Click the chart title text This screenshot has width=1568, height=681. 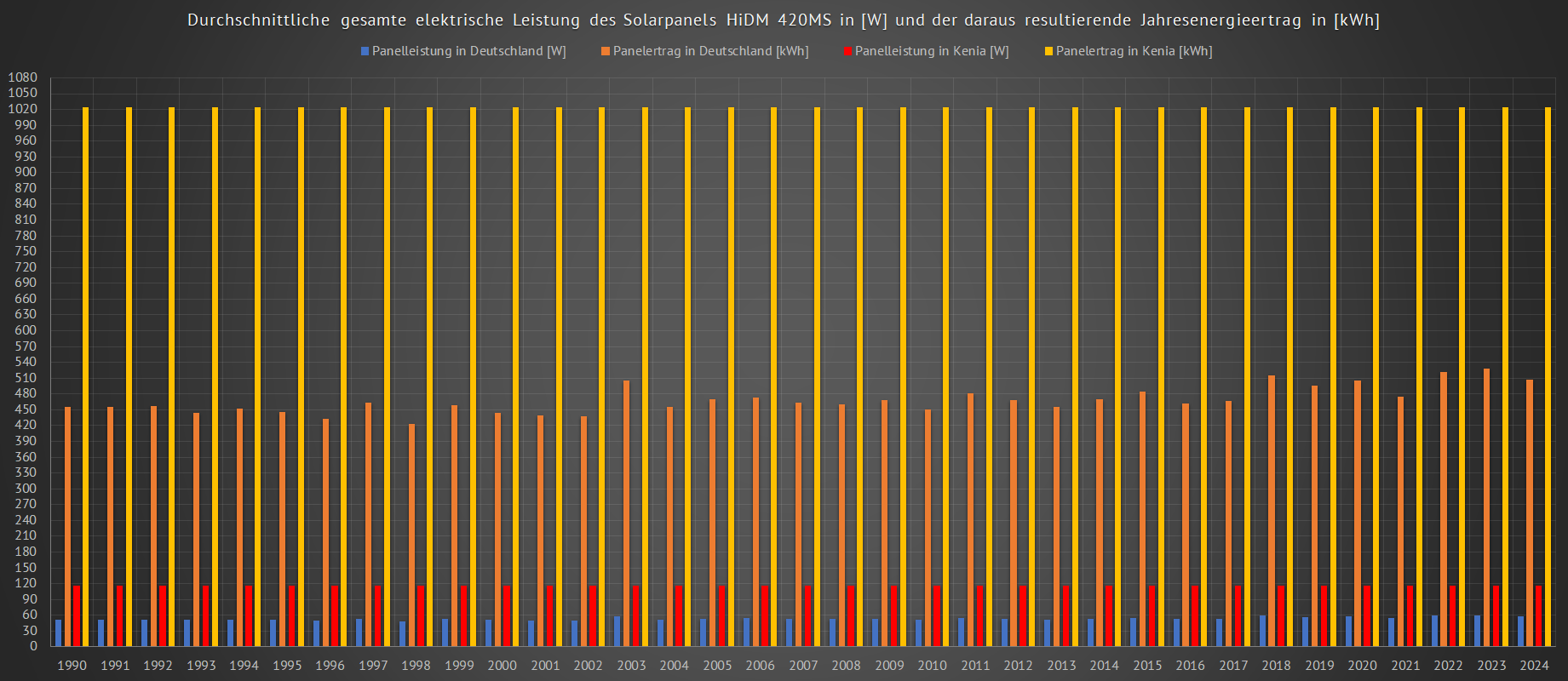point(783,20)
